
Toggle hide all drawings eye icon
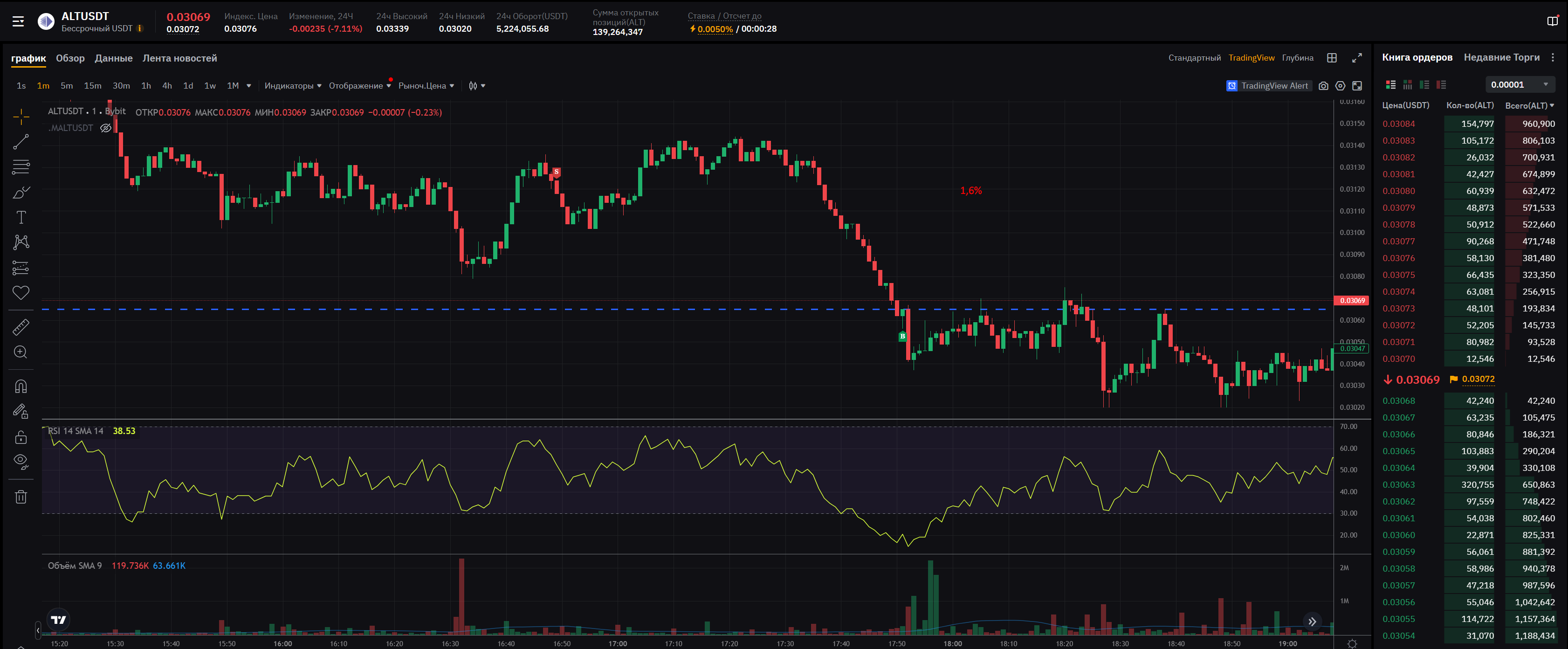click(x=21, y=462)
